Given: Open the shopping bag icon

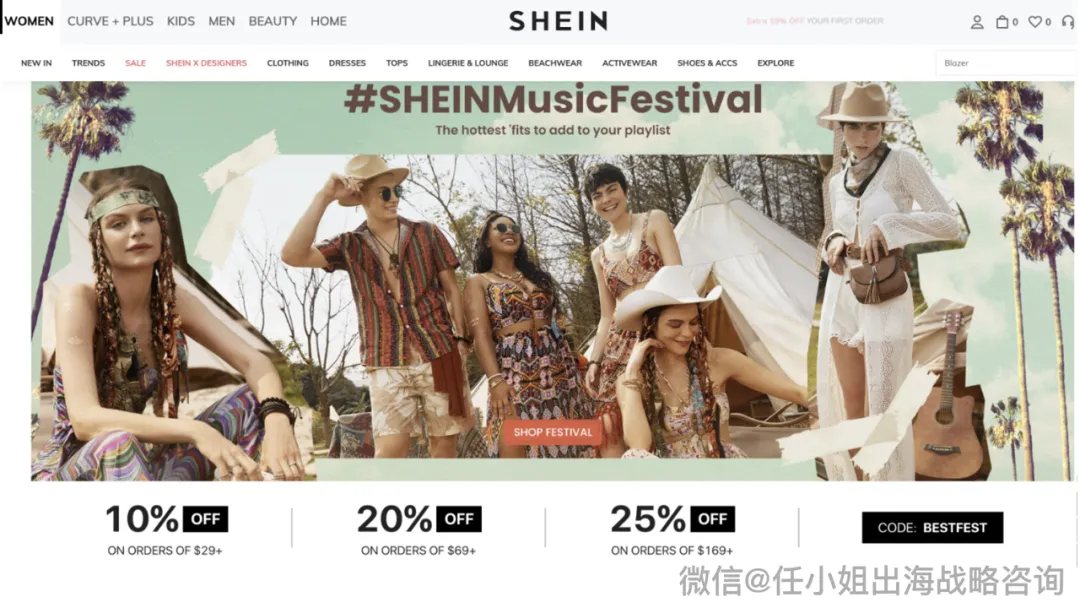Looking at the screenshot, I should [1002, 22].
